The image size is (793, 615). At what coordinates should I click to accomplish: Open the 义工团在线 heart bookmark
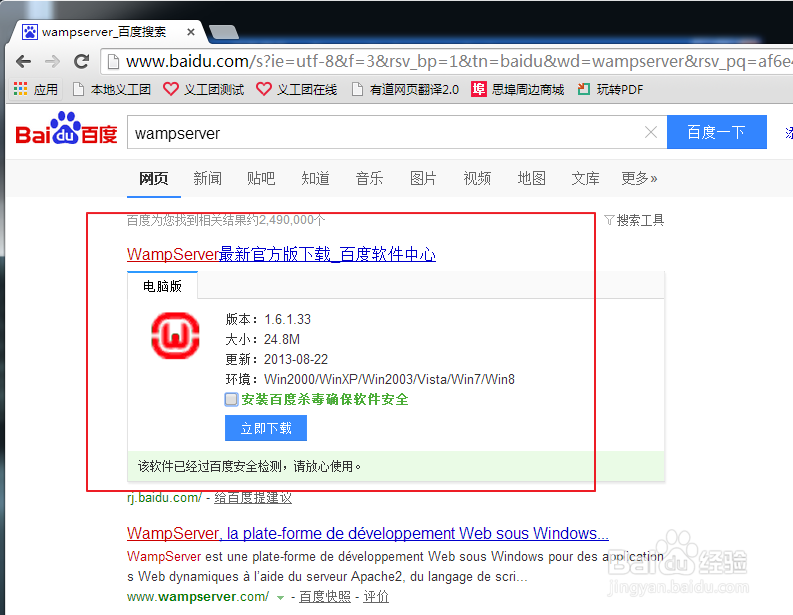pos(296,90)
